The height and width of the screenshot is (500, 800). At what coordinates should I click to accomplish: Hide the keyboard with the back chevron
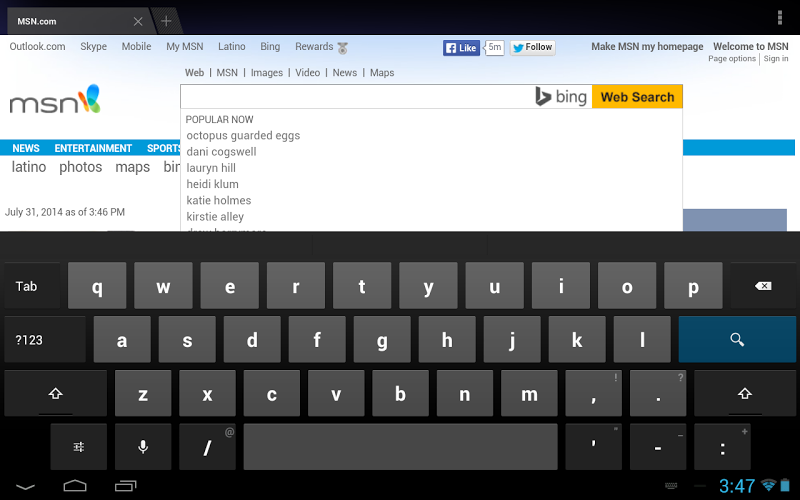[x=25, y=487]
